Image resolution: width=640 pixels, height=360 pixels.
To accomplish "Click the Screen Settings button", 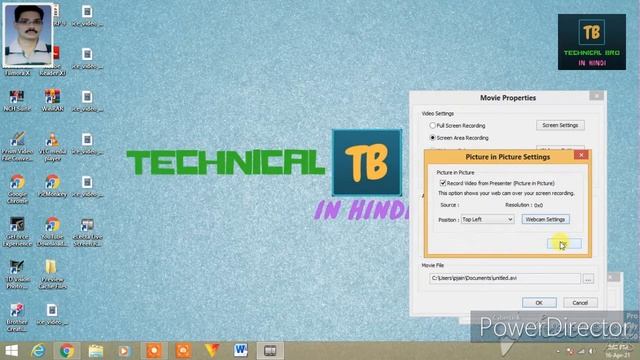I will point(560,125).
